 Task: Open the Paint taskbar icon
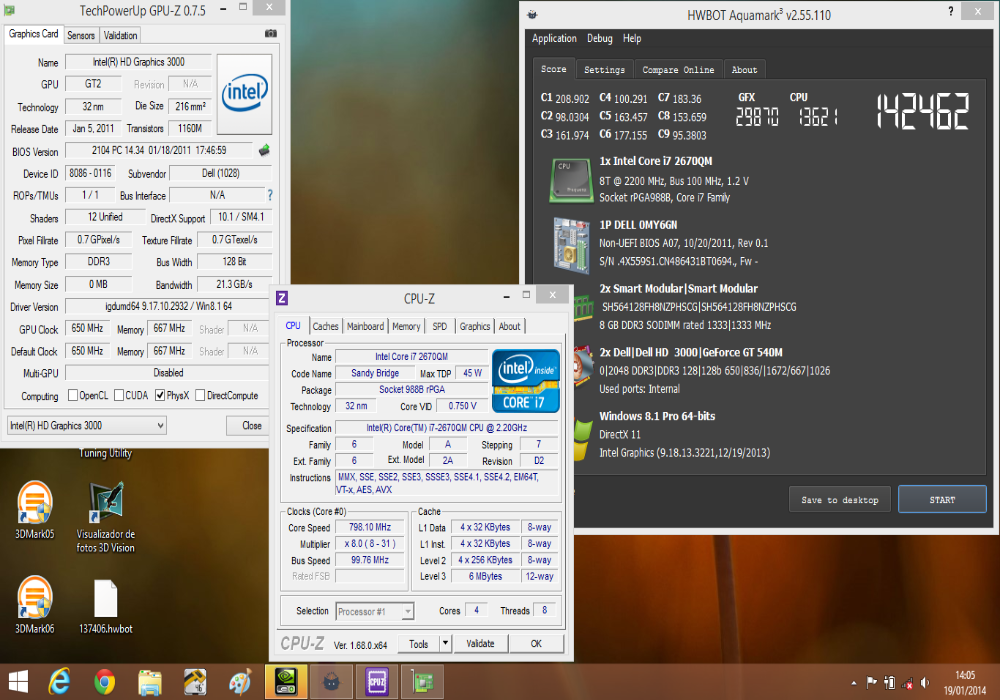[x=240, y=682]
